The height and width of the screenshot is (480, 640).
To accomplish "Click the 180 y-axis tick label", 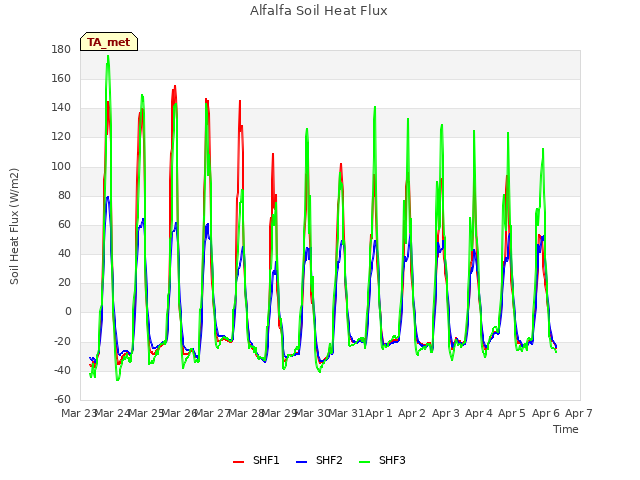I will (x=61, y=49).
